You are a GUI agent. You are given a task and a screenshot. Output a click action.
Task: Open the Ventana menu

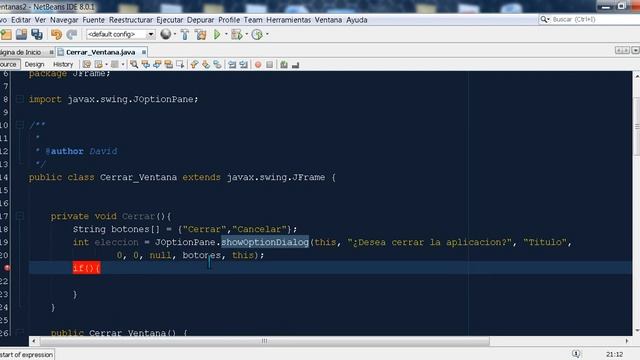328,20
